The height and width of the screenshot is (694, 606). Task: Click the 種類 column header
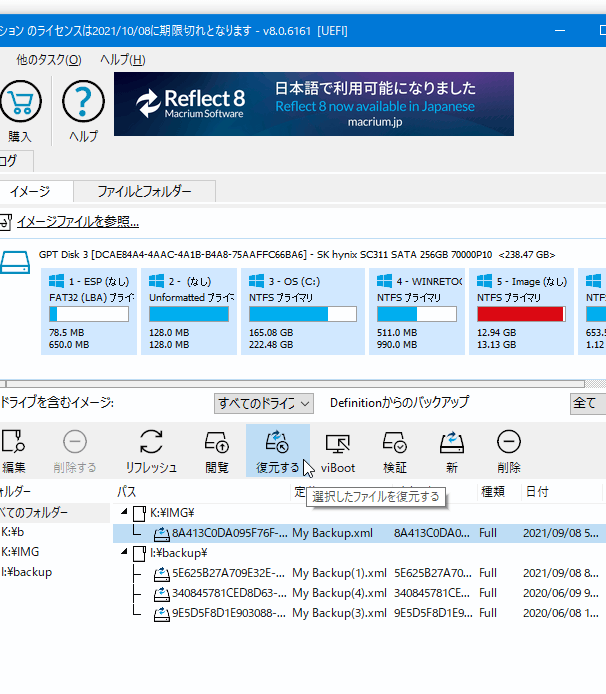pos(493,492)
